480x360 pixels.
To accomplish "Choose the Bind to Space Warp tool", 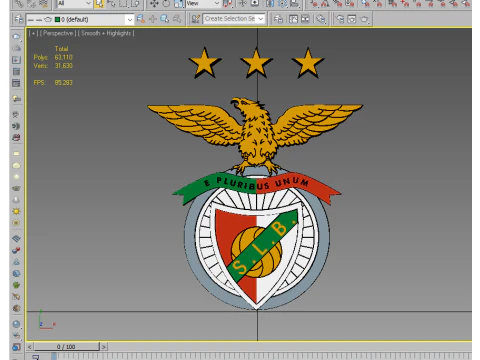I will tap(43, 3).
